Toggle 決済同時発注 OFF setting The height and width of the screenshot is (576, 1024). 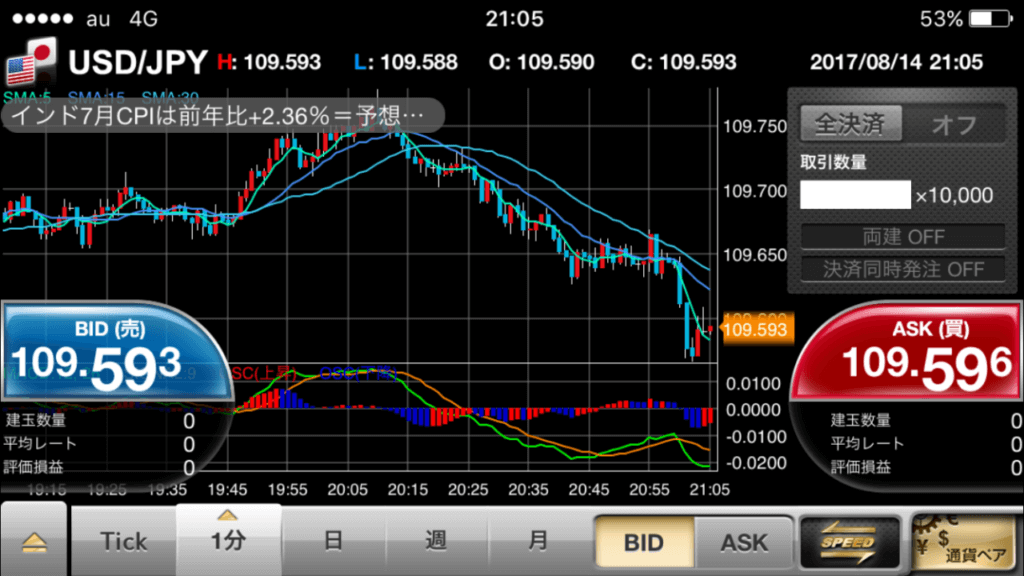click(x=903, y=269)
